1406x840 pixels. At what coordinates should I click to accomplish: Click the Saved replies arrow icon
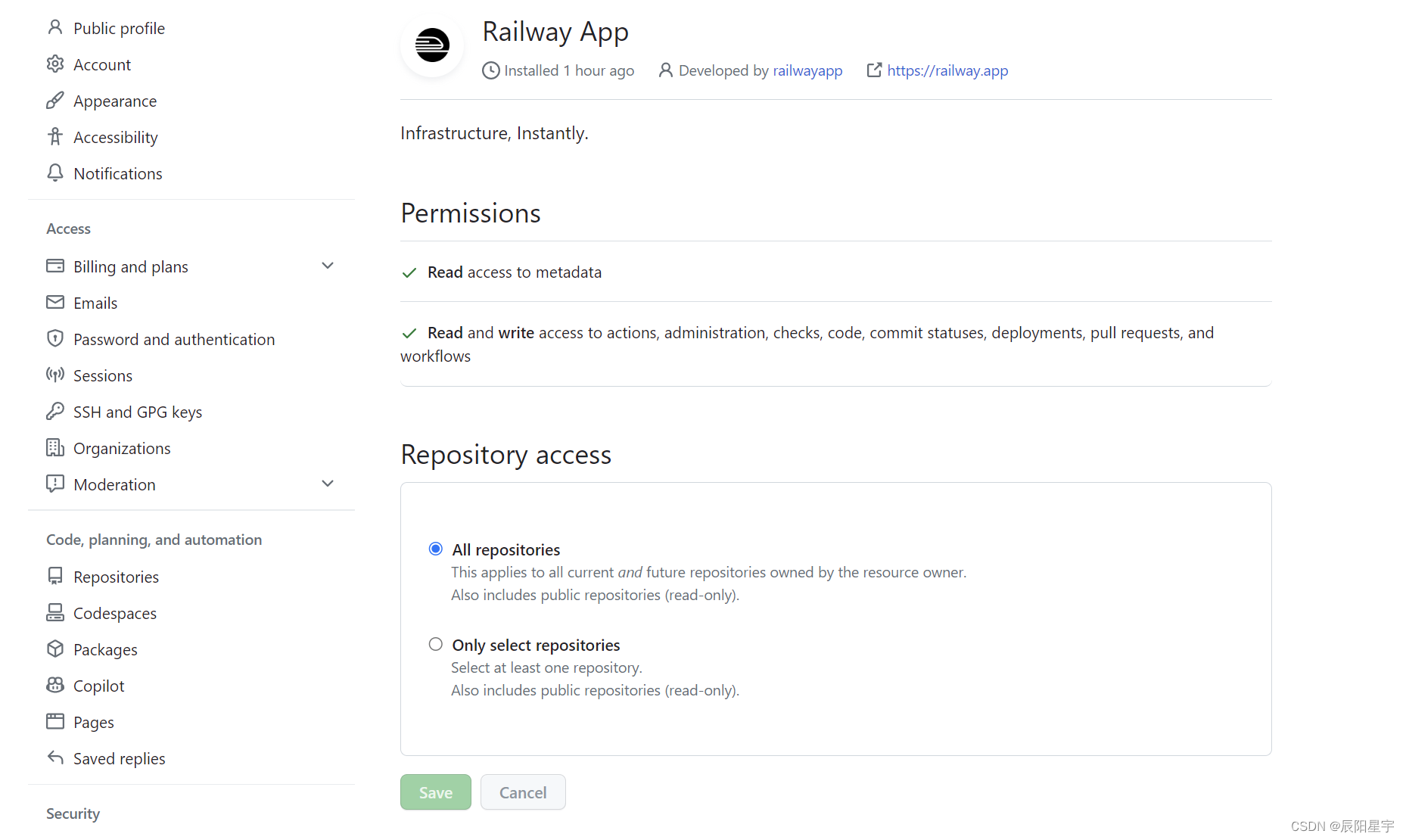pyautogui.click(x=55, y=758)
